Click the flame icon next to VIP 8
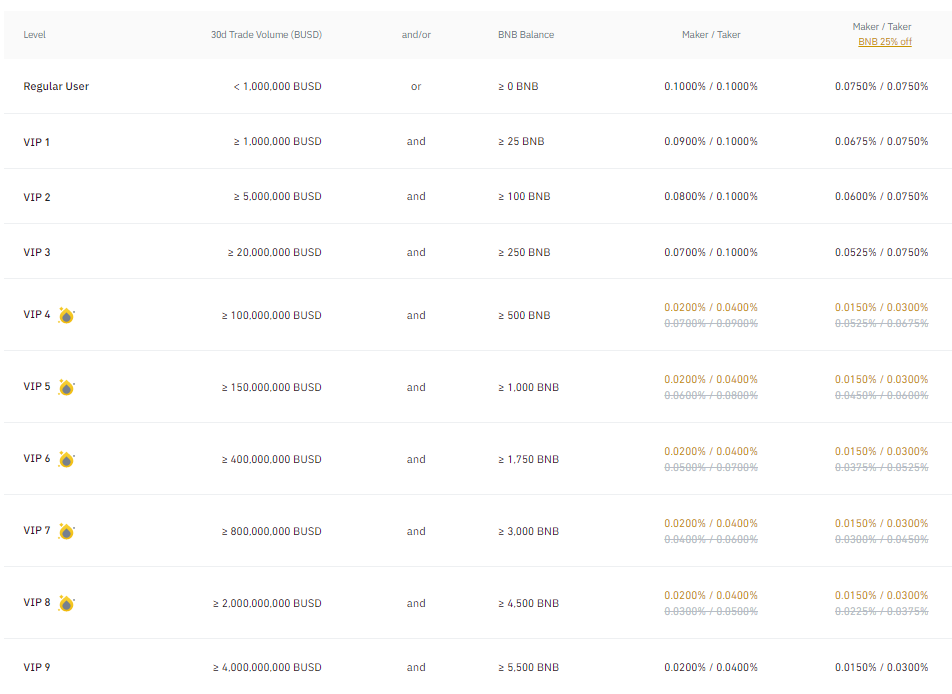This screenshot has height=694, width=952. pos(66,604)
